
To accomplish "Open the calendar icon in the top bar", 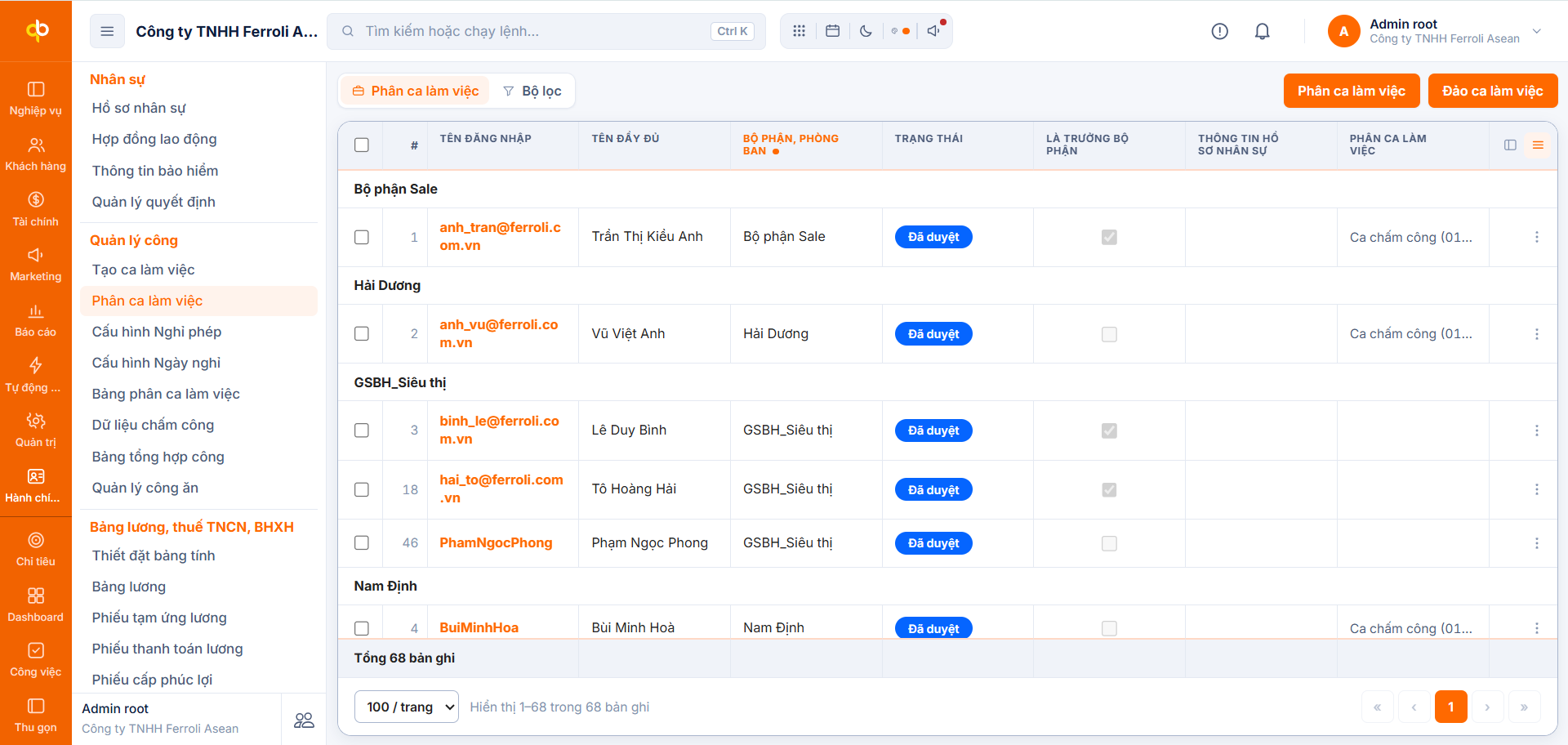I will (x=832, y=31).
